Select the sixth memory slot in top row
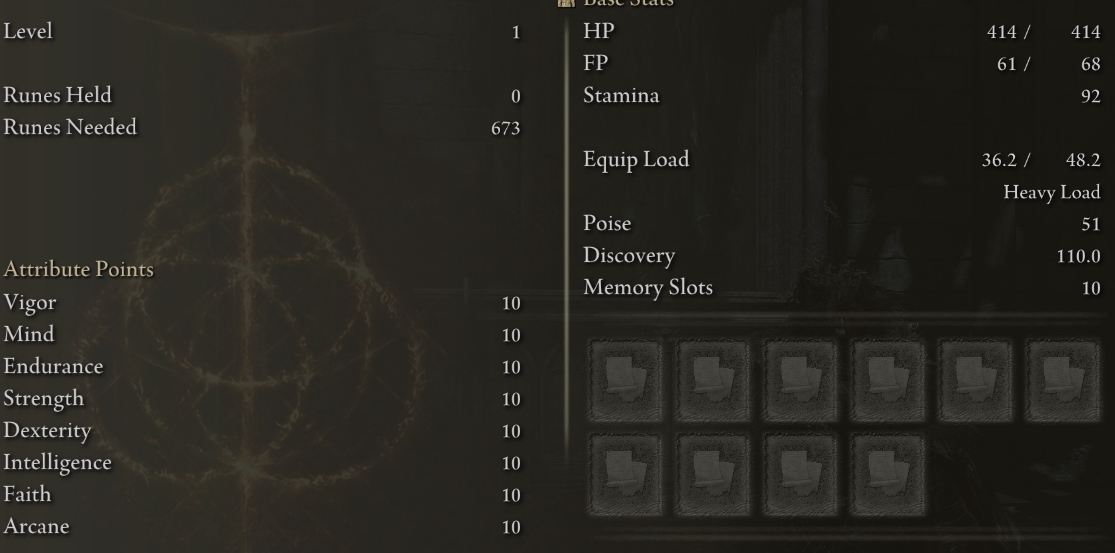The image size is (1115, 553). 1062,381
